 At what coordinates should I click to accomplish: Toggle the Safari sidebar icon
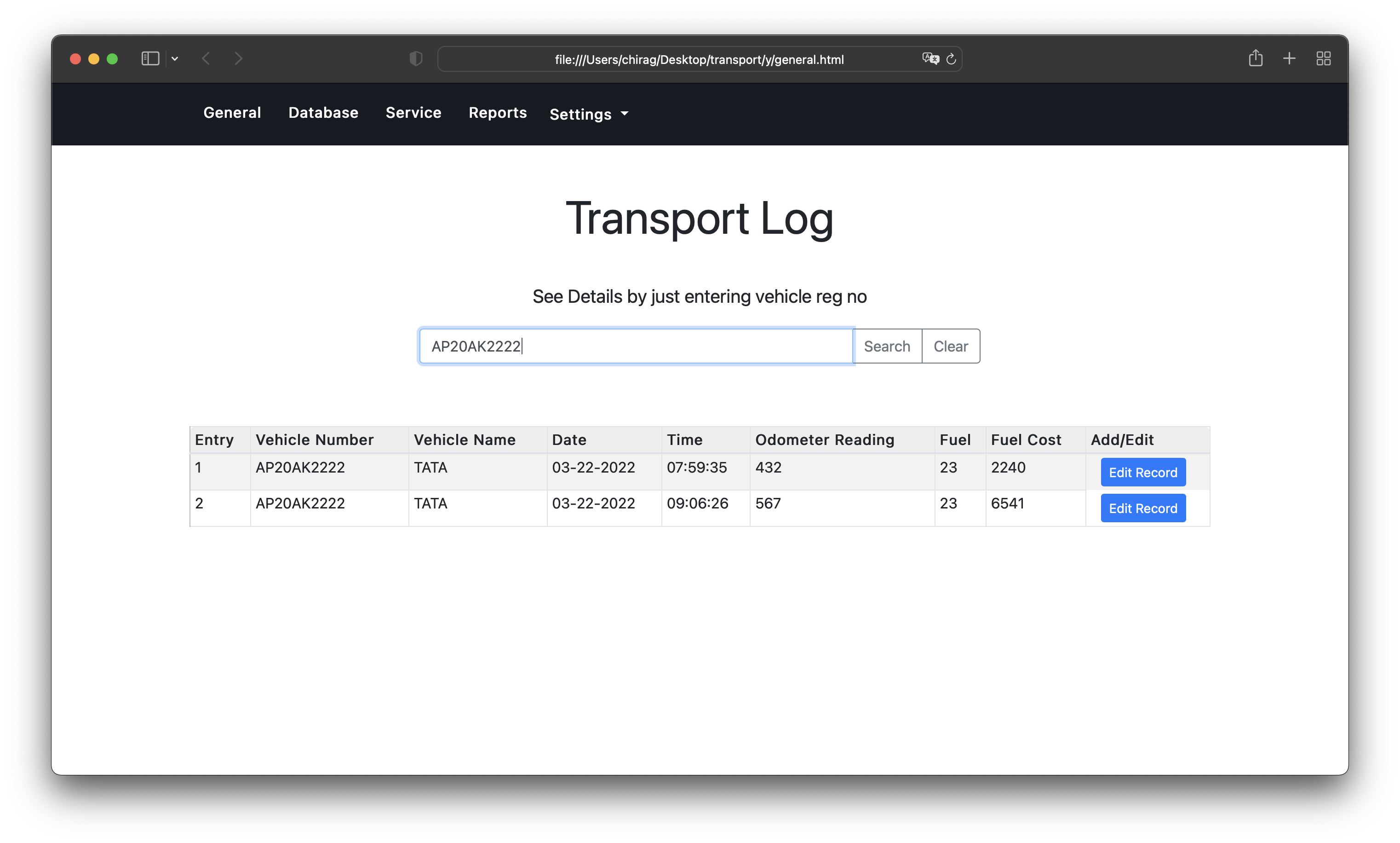[x=150, y=58]
